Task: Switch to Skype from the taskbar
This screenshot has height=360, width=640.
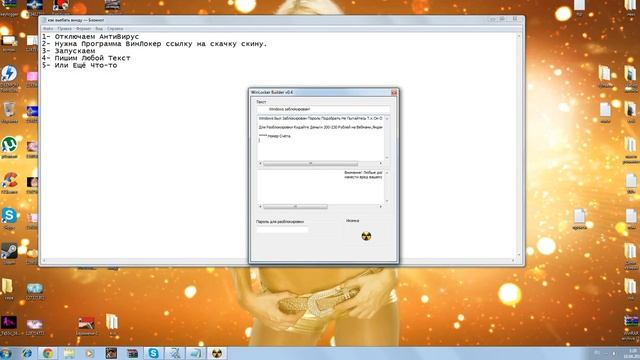Action: coord(153,353)
